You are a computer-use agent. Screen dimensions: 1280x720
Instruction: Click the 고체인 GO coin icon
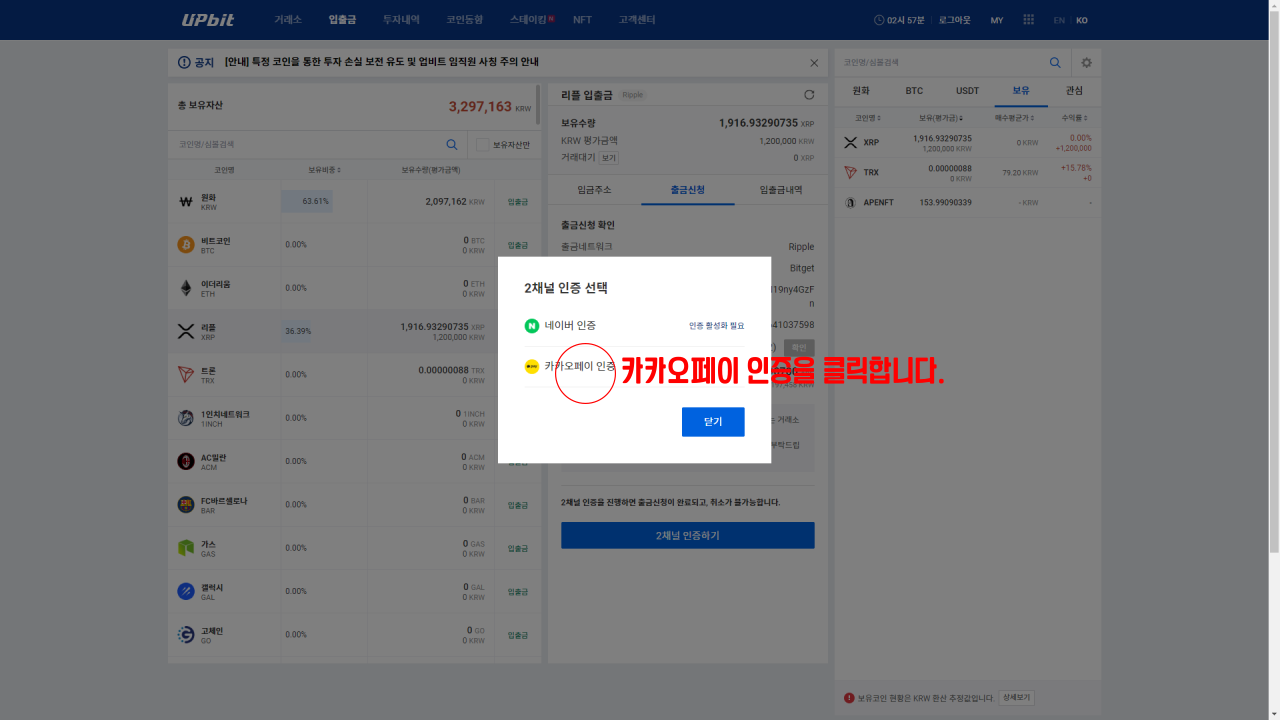[x=185, y=634]
